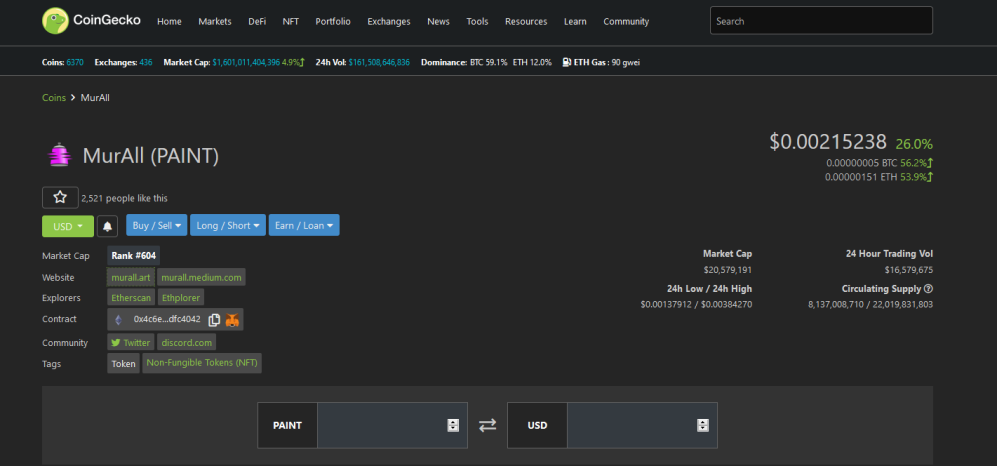
Task: Open the Community menu
Action: tap(626, 21)
